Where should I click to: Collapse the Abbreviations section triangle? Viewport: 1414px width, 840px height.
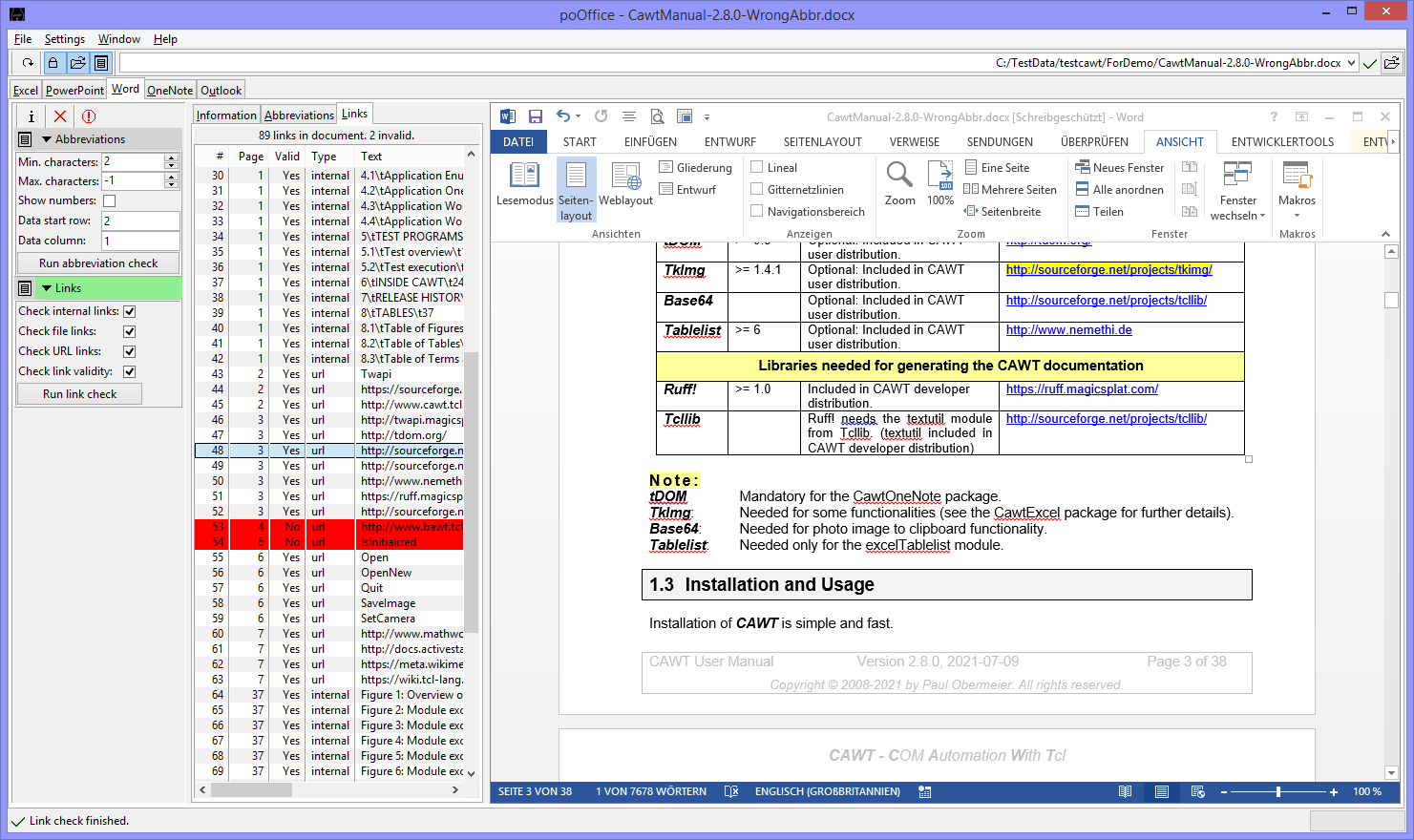pos(46,139)
